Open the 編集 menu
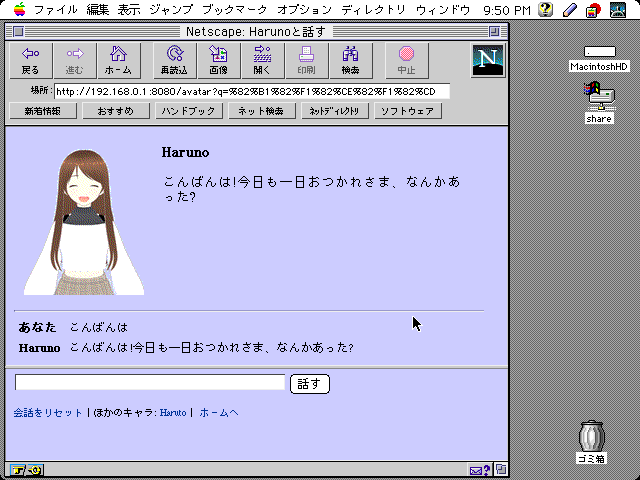 click(x=98, y=10)
